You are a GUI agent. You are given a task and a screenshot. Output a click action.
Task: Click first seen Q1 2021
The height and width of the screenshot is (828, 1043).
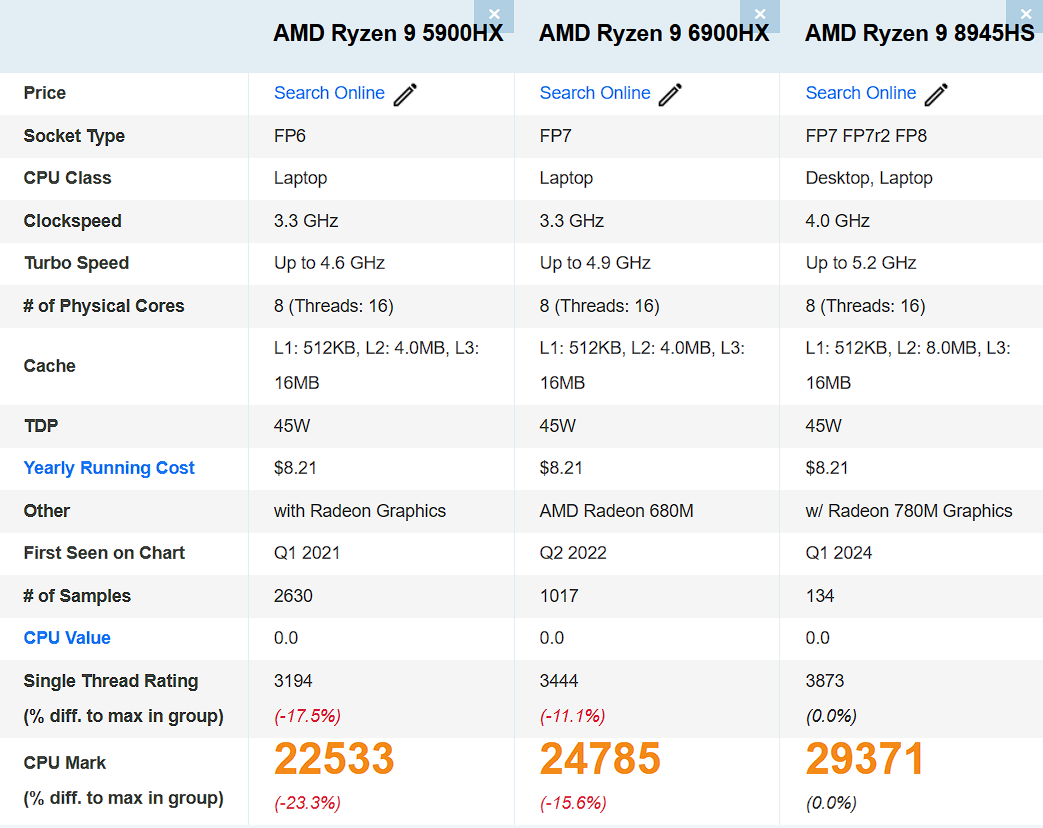307,553
